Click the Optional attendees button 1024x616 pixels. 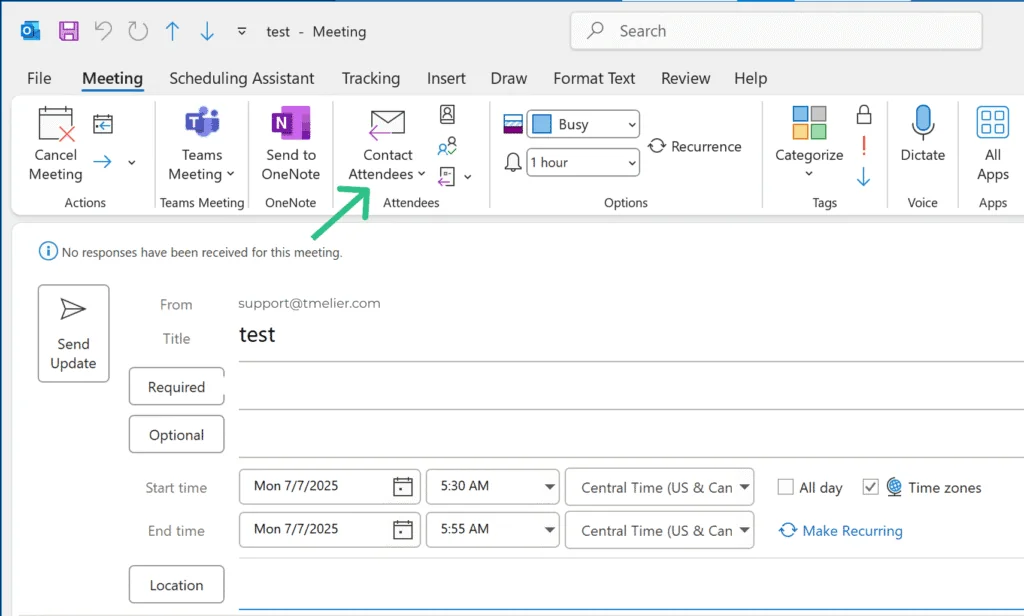point(176,434)
